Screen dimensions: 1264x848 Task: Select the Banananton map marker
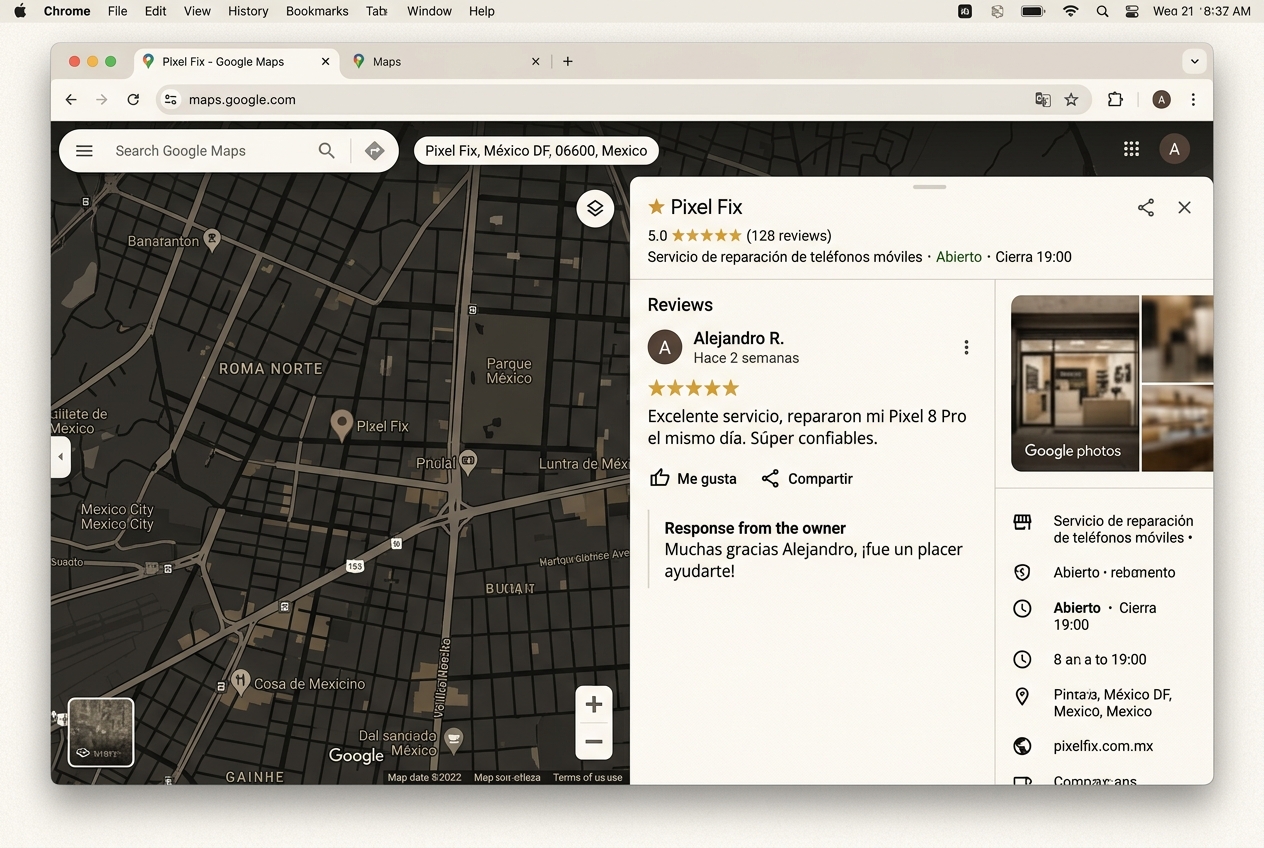(212, 239)
